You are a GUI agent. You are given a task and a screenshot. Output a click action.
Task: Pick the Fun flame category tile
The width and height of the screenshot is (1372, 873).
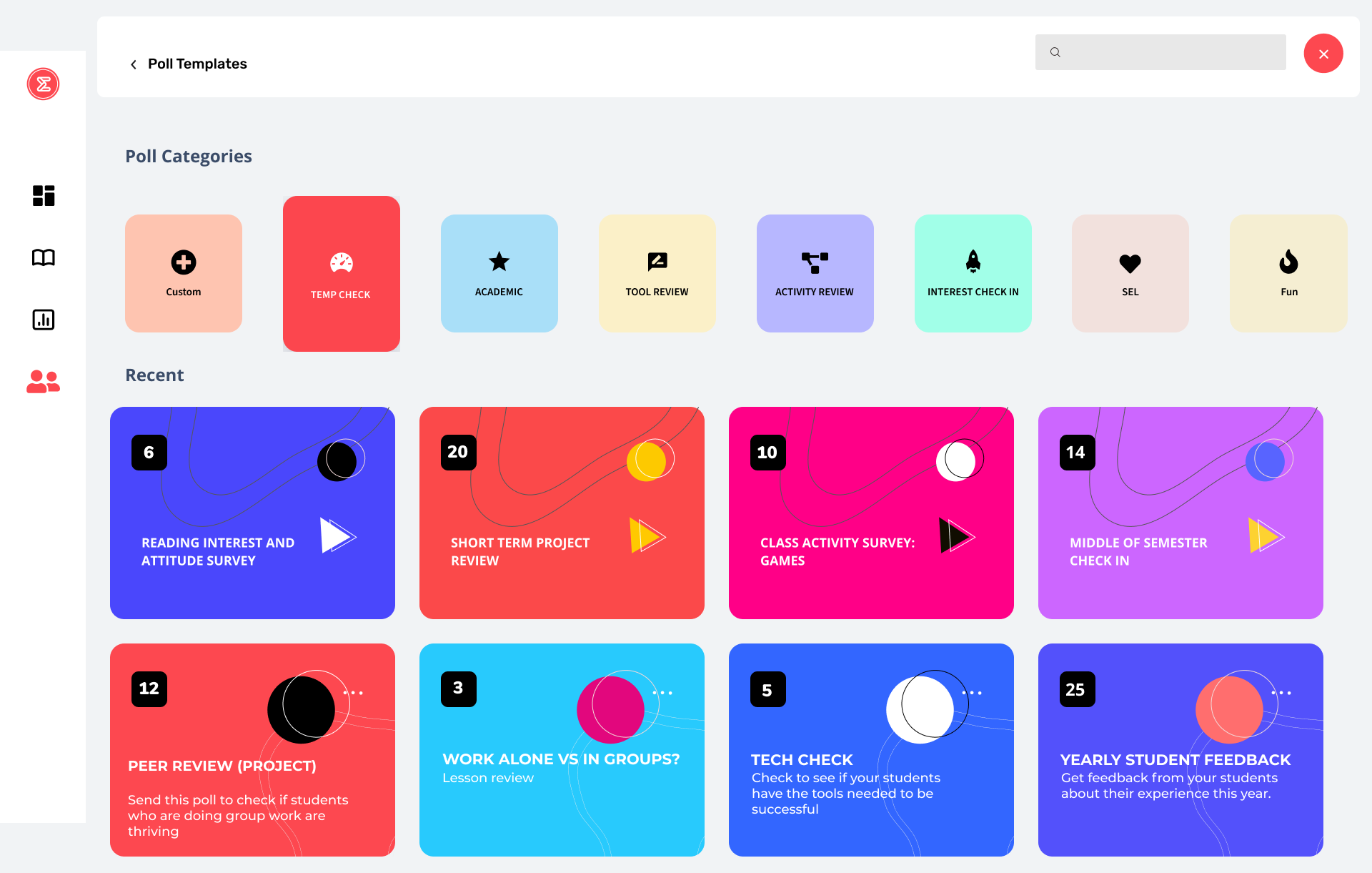(1288, 273)
